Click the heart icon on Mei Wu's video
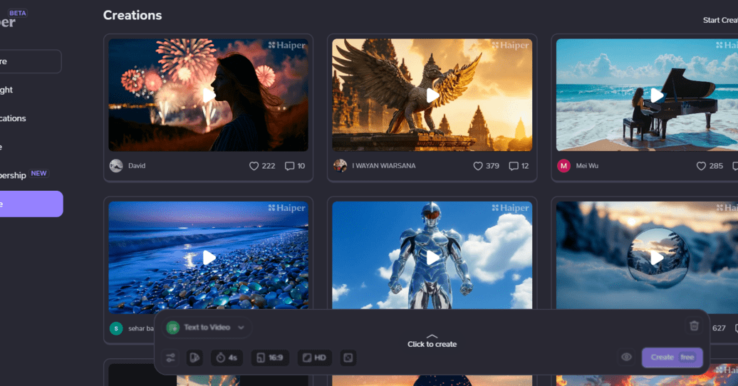The height and width of the screenshot is (386, 738). pos(701,166)
